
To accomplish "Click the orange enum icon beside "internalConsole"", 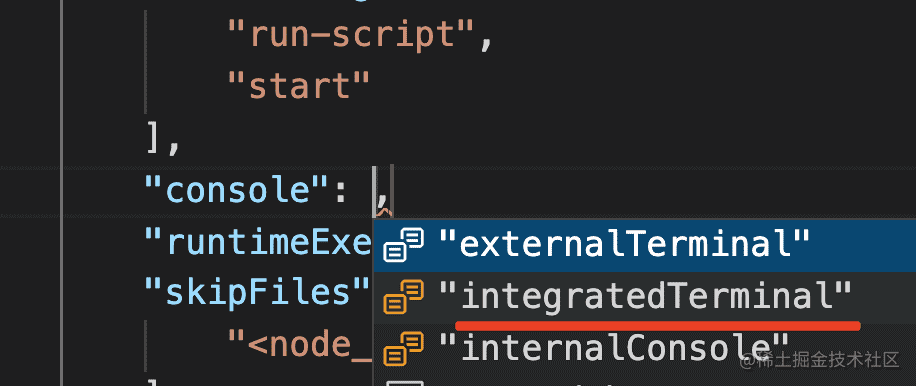I will [x=403, y=348].
